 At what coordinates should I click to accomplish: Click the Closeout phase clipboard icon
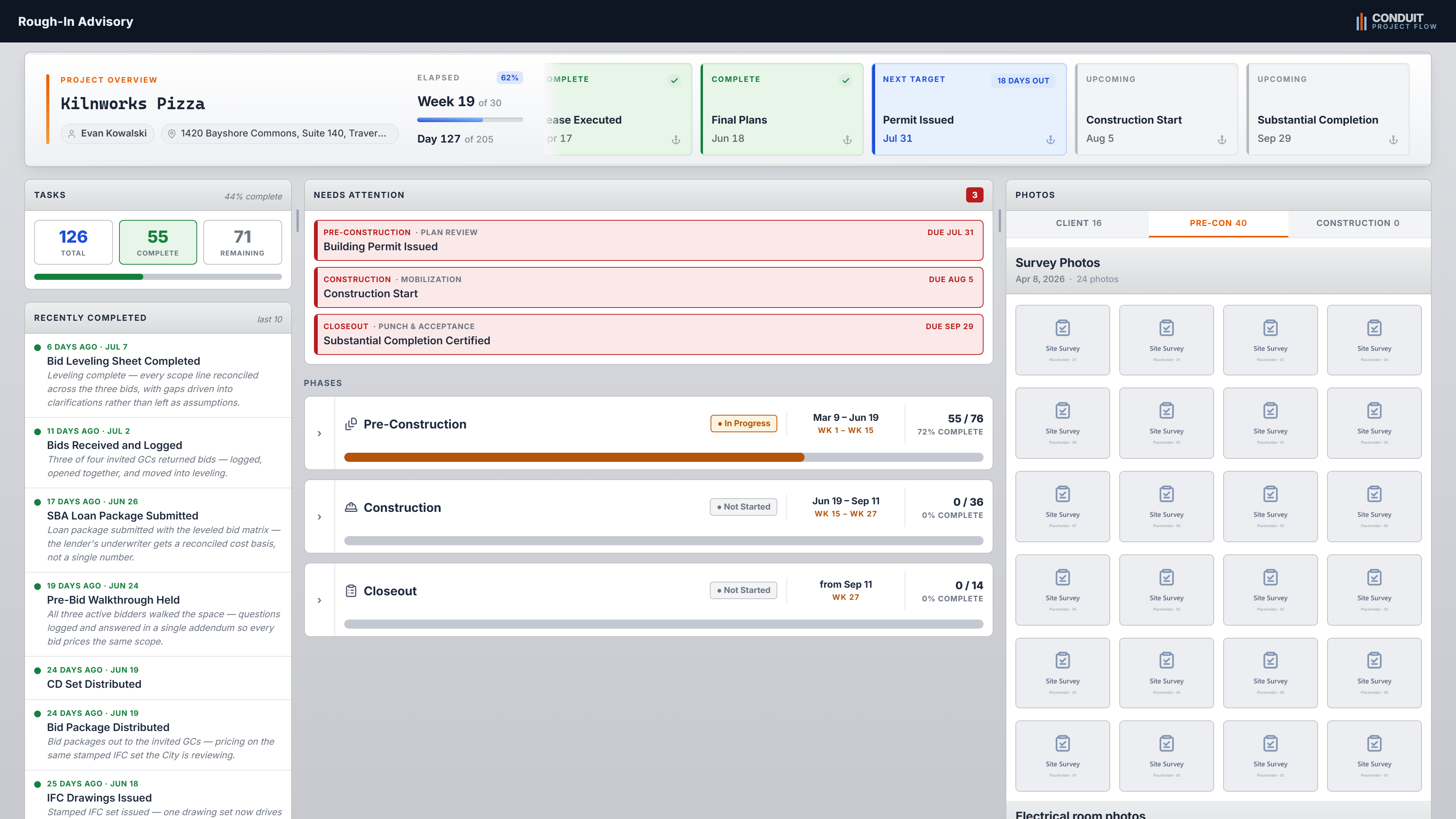click(x=351, y=591)
